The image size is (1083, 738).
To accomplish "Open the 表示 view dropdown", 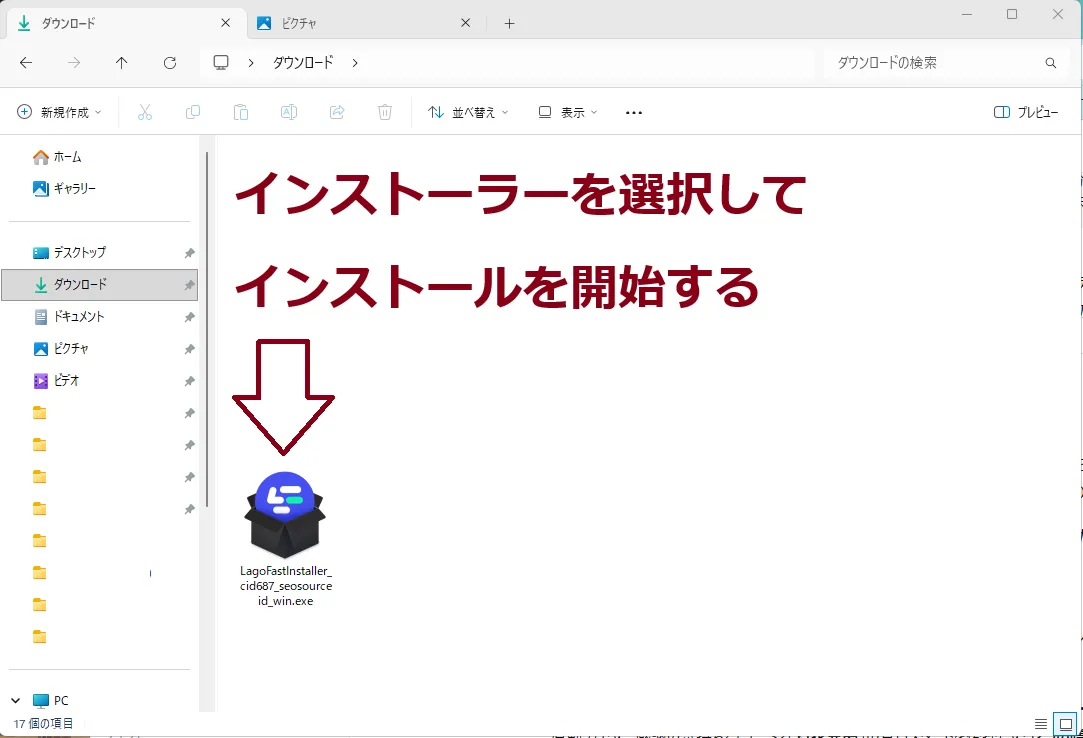I will tap(568, 112).
